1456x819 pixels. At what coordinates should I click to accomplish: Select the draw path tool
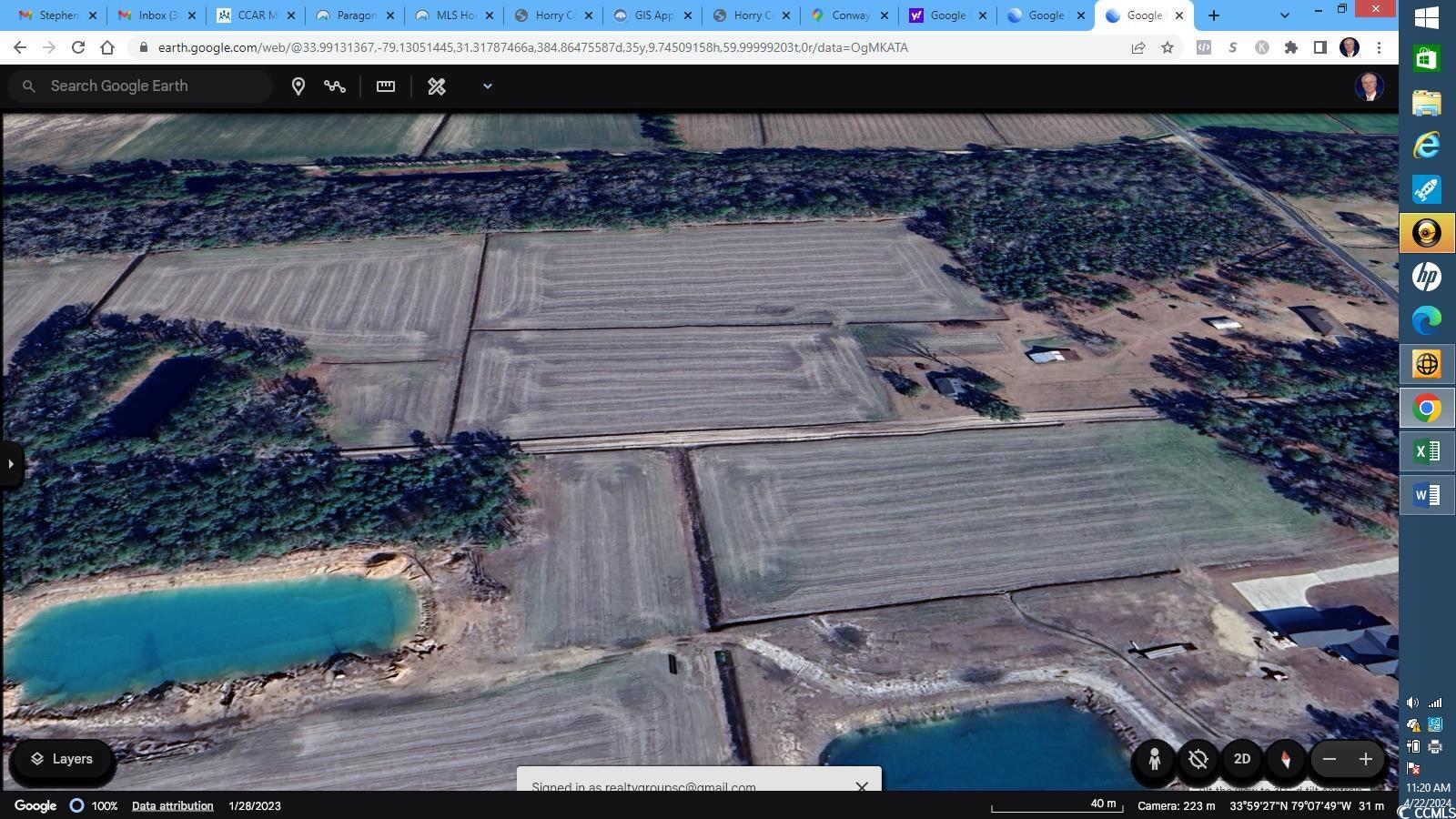pyautogui.click(x=335, y=86)
